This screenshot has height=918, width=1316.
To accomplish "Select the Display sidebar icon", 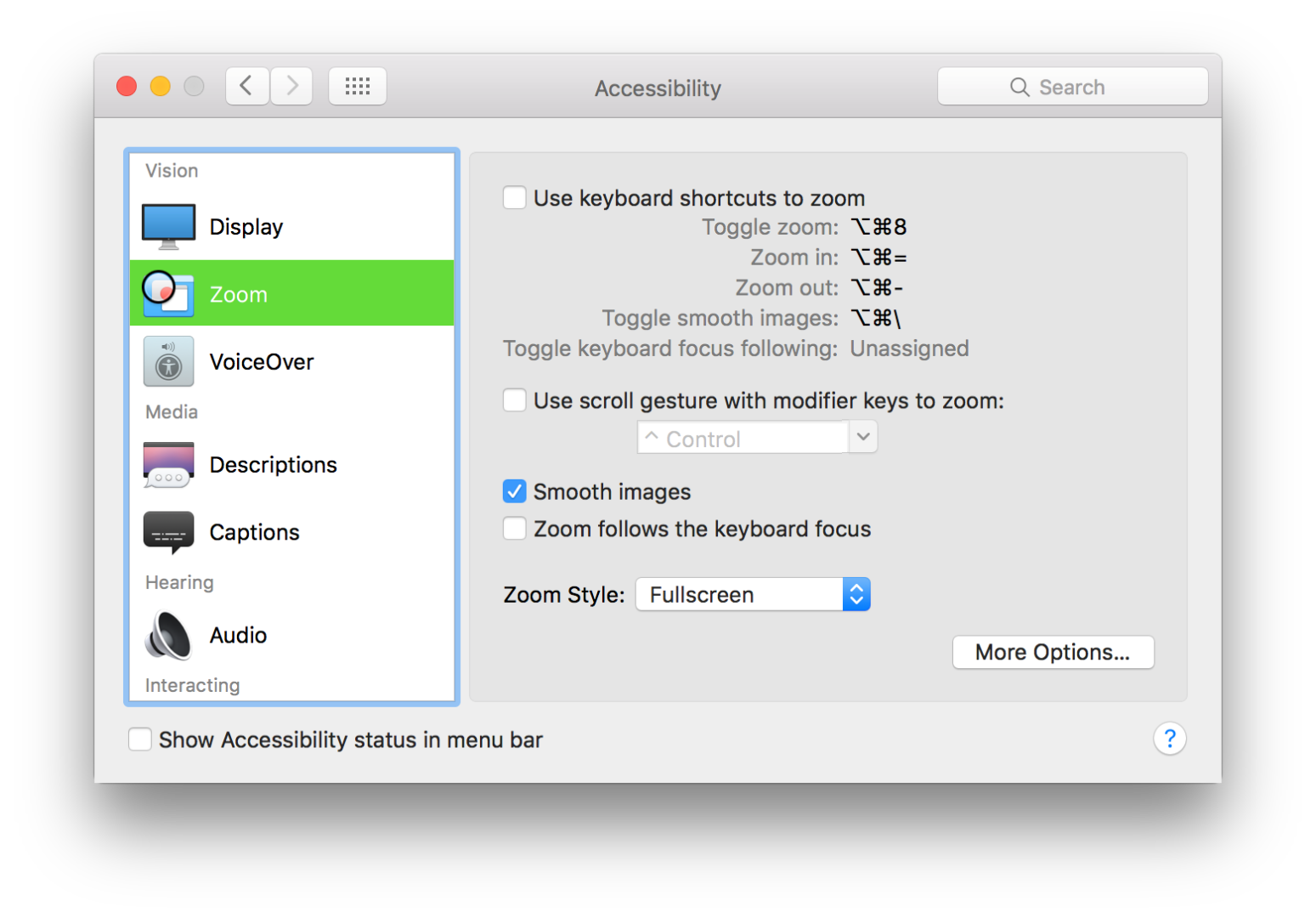I will point(168,225).
